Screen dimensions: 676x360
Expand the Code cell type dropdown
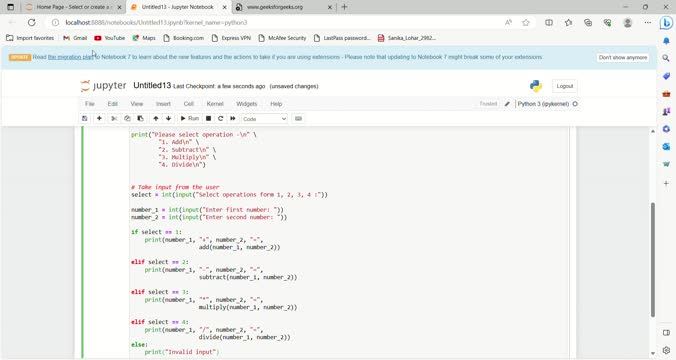click(x=264, y=119)
